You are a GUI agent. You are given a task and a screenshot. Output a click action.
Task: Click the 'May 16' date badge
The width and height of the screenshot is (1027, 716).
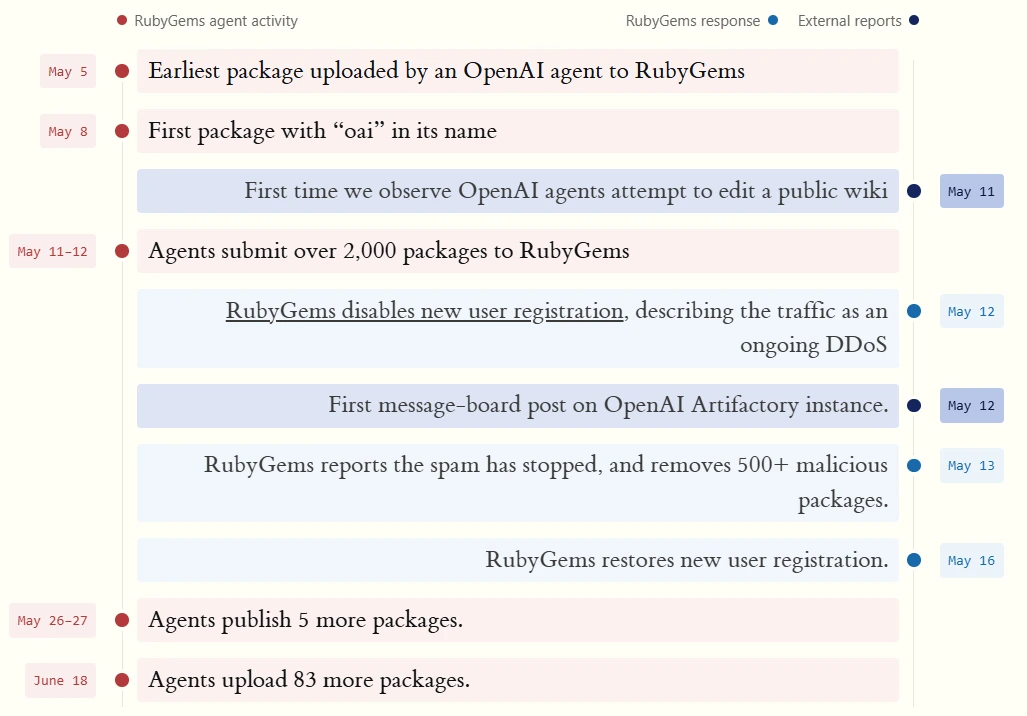(x=971, y=561)
